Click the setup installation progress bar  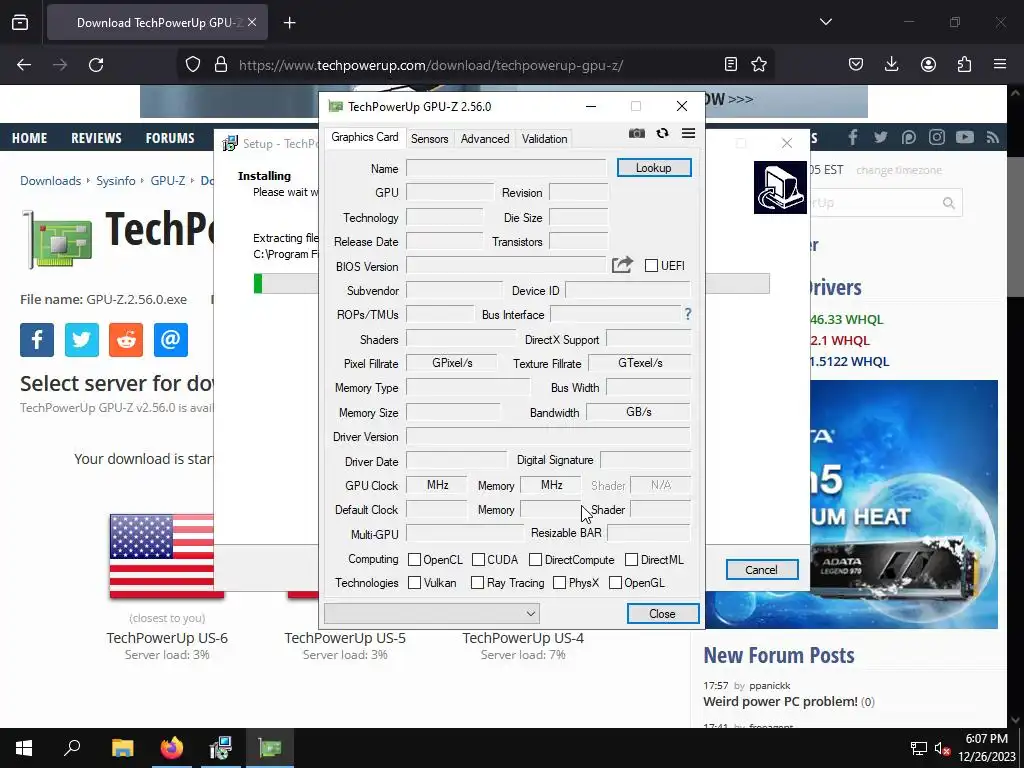pos(286,283)
